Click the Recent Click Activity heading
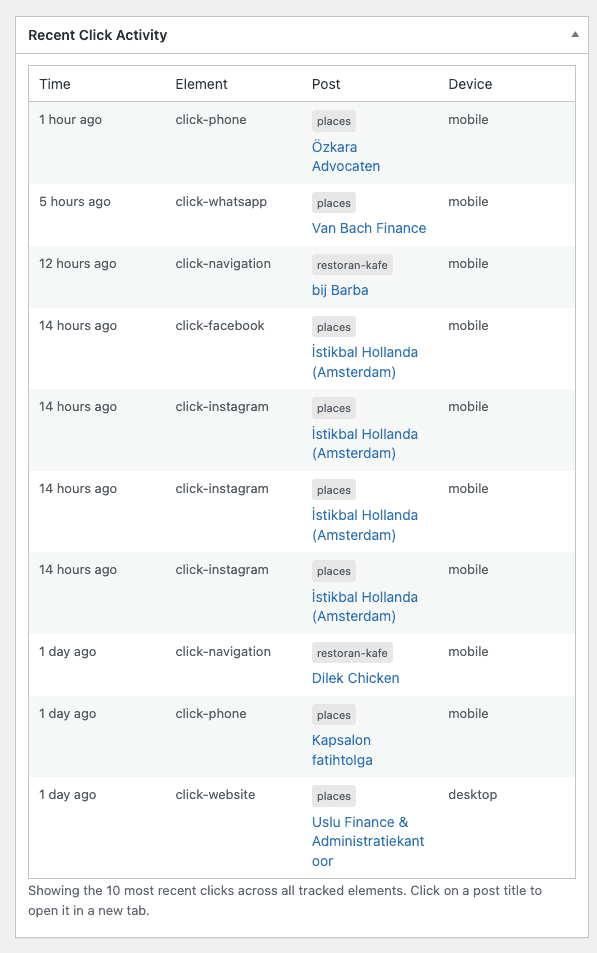The width and height of the screenshot is (597, 953). coord(97,35)
